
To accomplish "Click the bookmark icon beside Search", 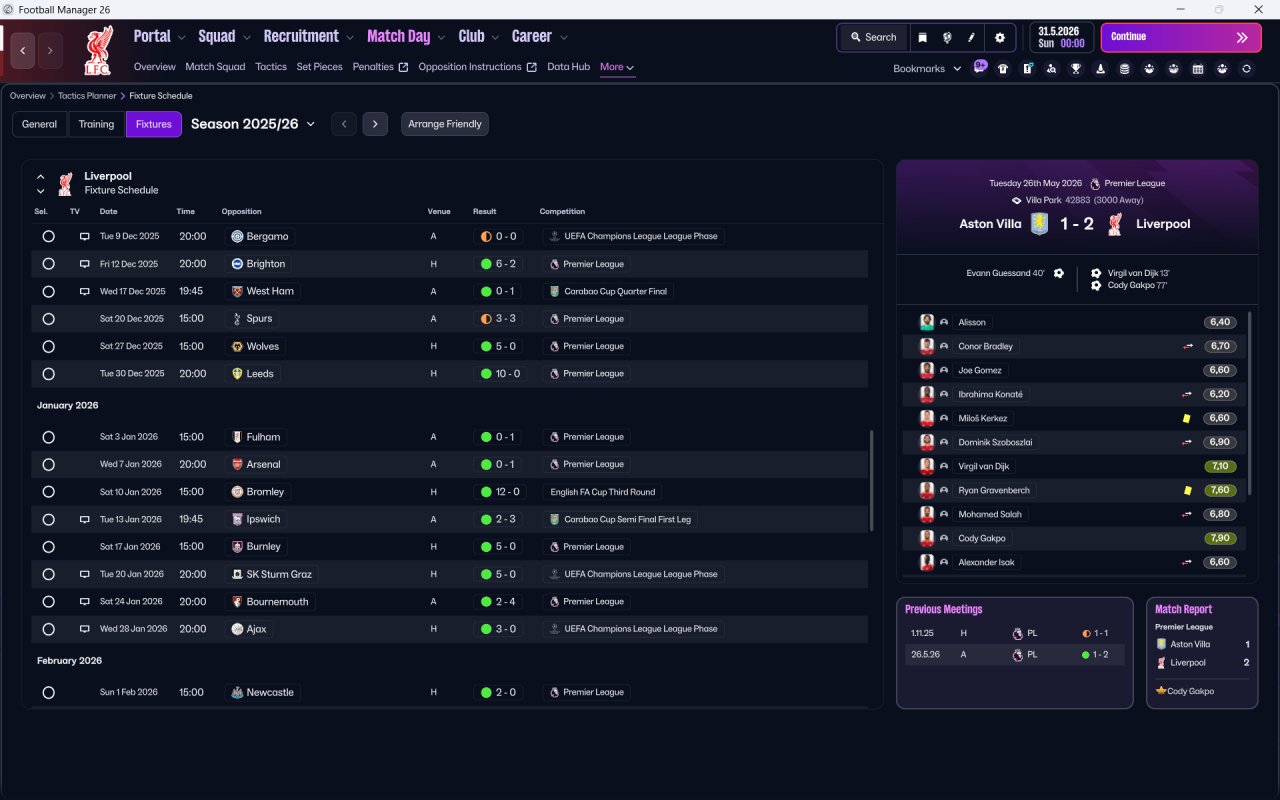I will coord(922,37).
